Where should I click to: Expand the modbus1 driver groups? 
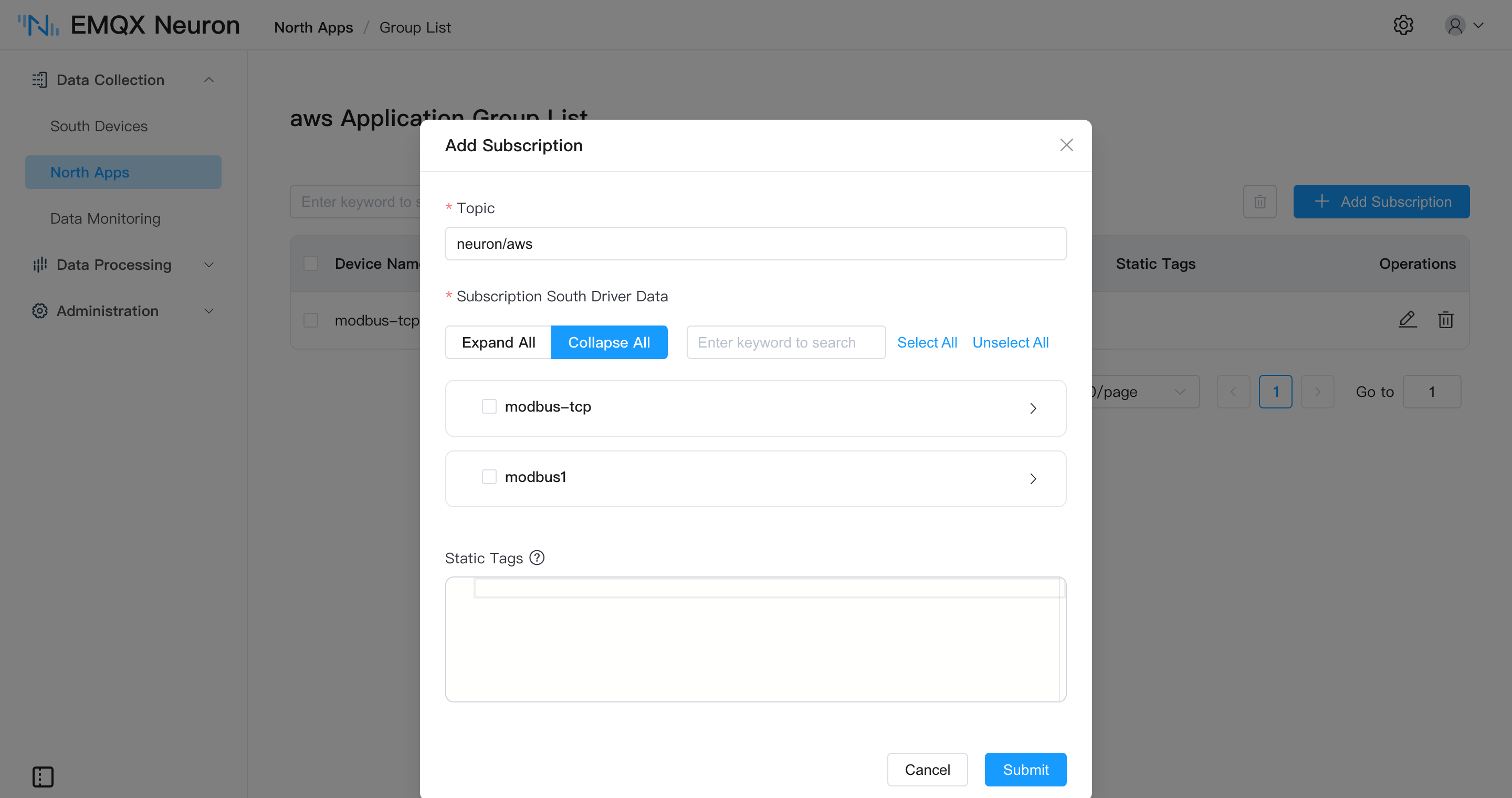pos(1033,479)
